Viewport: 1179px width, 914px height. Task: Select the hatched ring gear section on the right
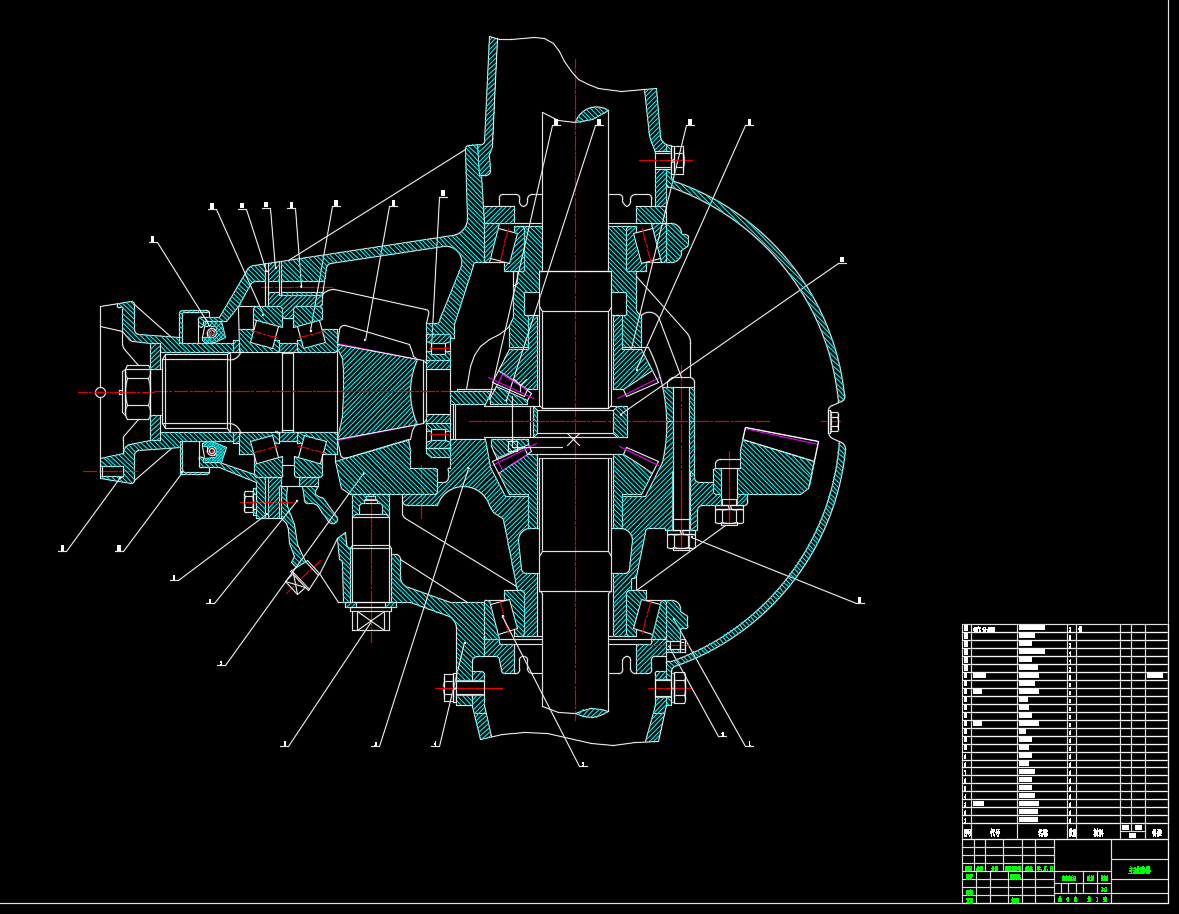pos(777,463)
